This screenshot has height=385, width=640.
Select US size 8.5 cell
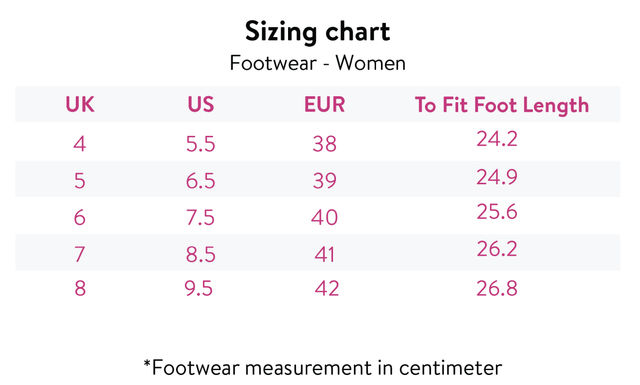click(200, 254)
